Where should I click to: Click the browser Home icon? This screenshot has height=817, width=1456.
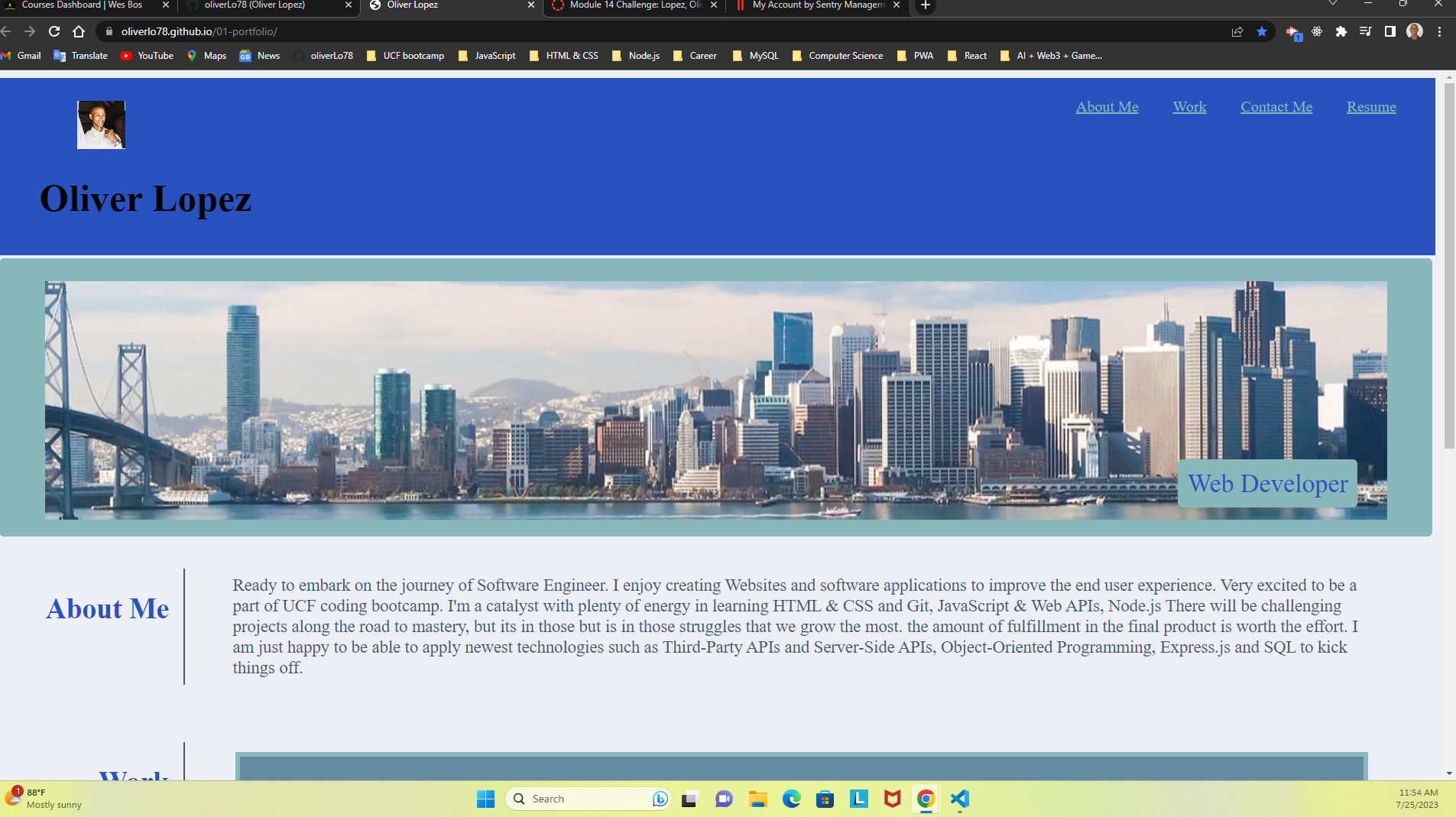tap(79, 32)
